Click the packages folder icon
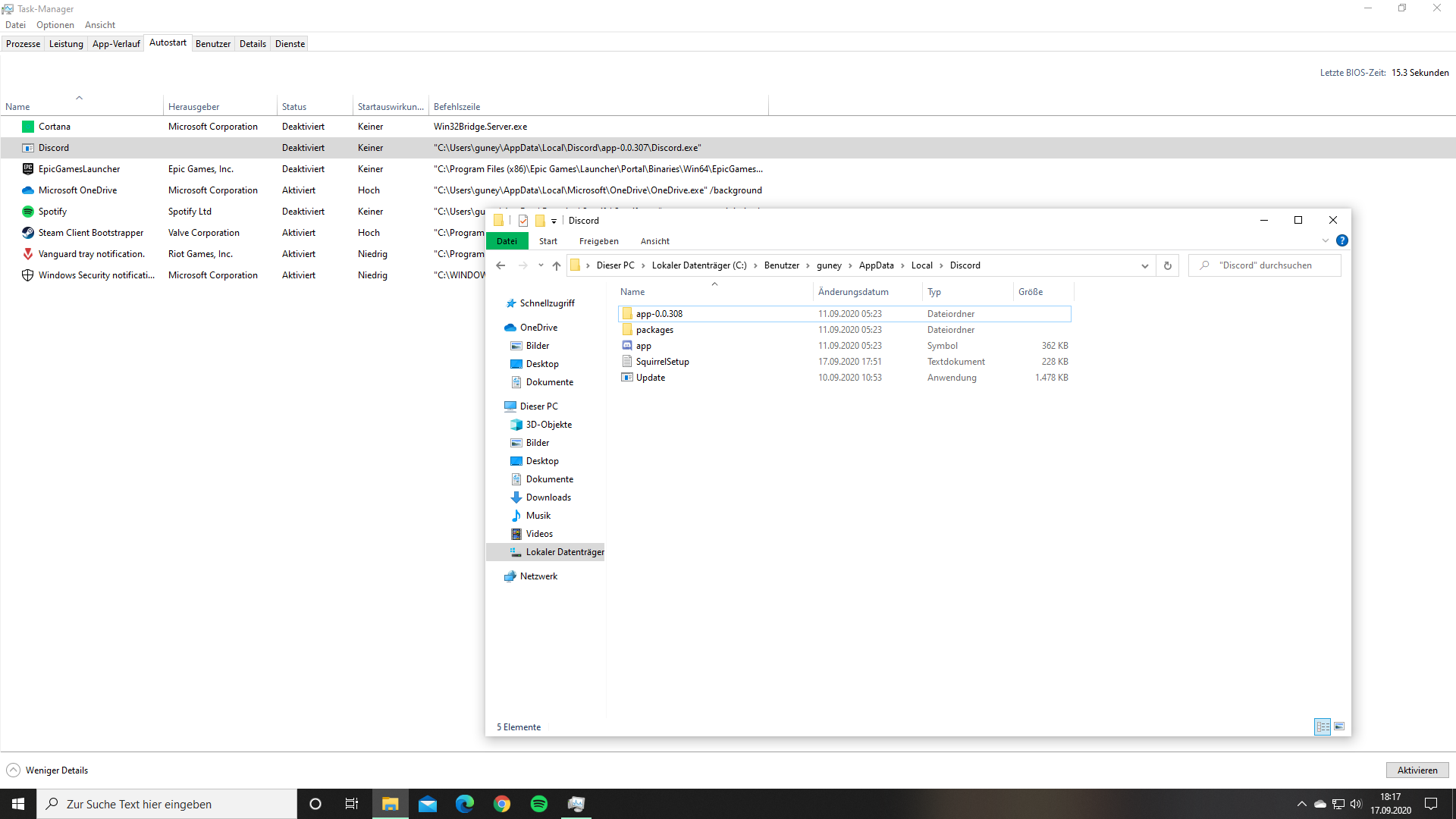 pyautogui.click(x=627, y=330)
